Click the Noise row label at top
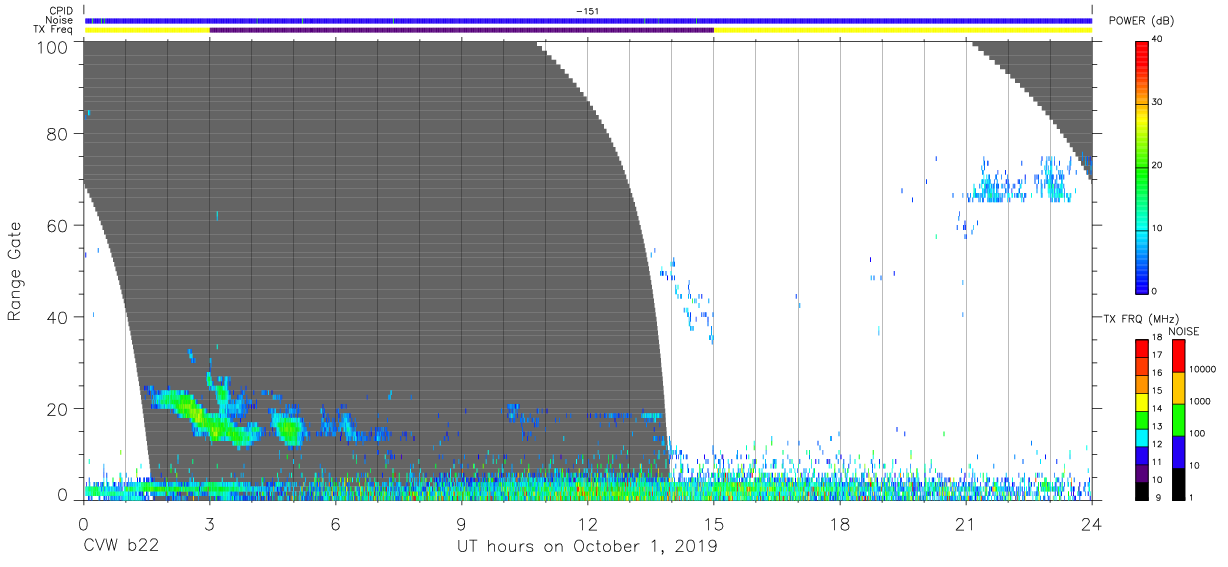This screenshot has height=567, width=1228. pyautogui.click(x=59, y=20)
